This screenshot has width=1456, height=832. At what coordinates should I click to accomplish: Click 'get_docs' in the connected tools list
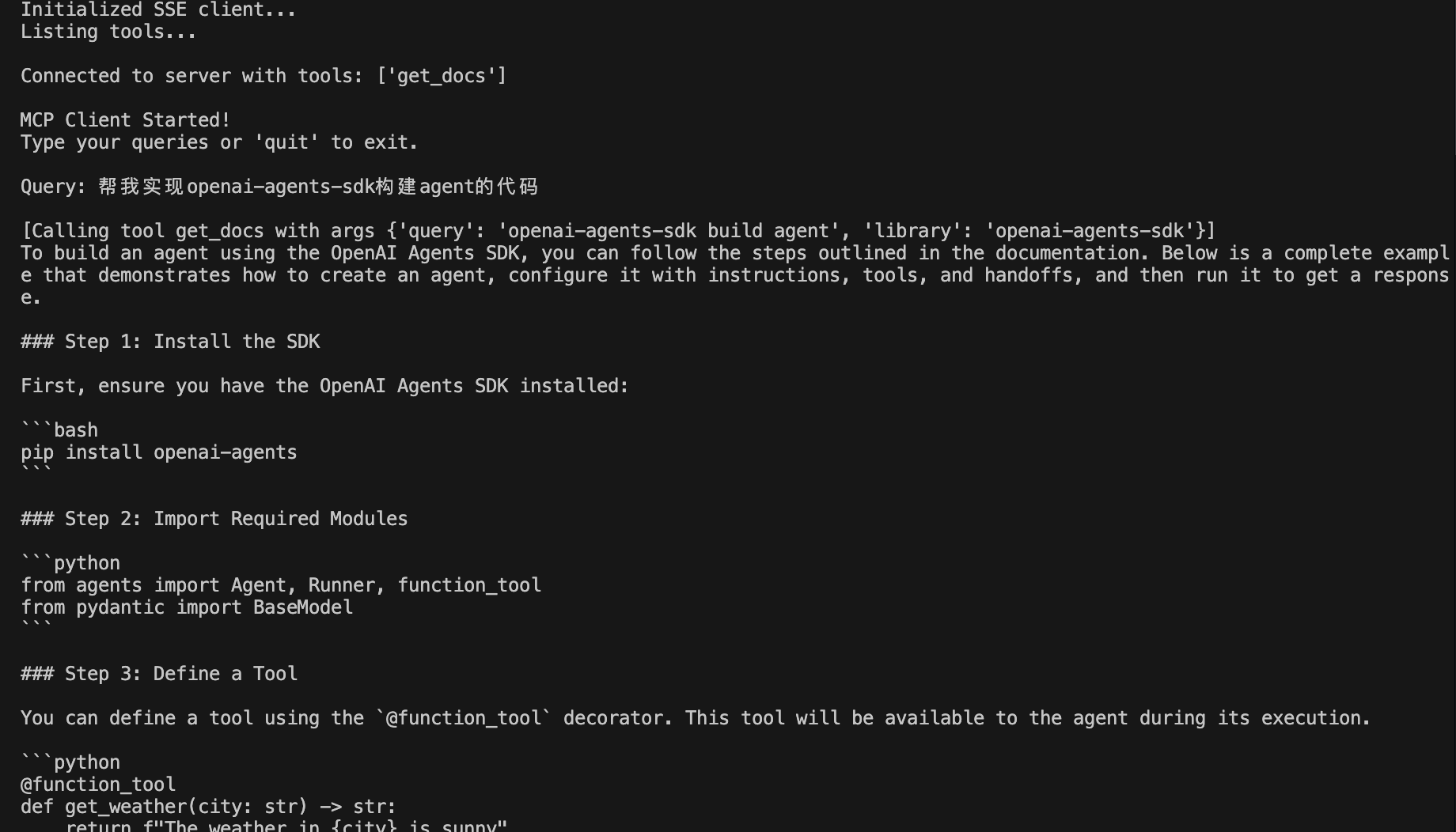click(441, 77)
